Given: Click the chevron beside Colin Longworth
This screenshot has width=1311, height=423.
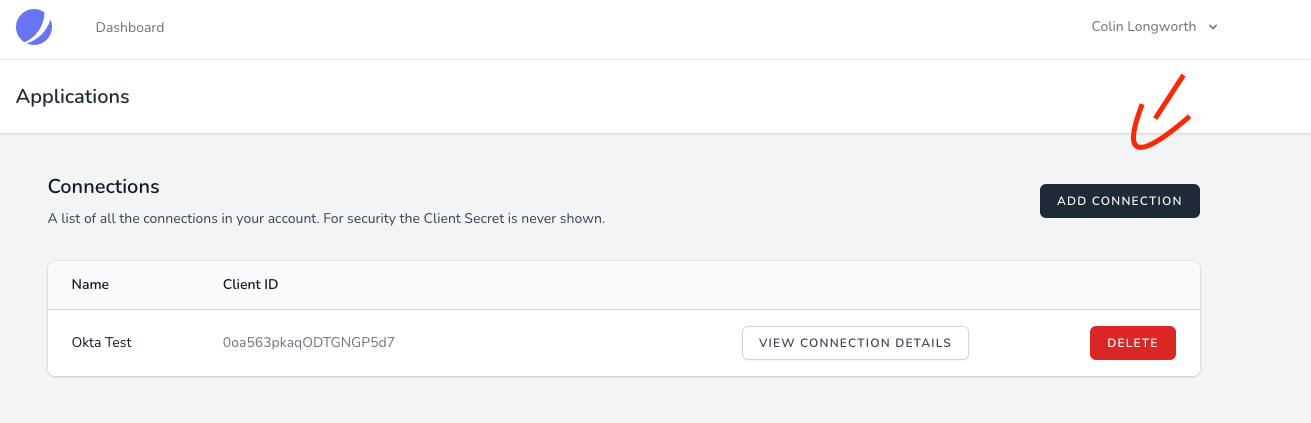Looking at the screenshot, I should point(1213,27).
